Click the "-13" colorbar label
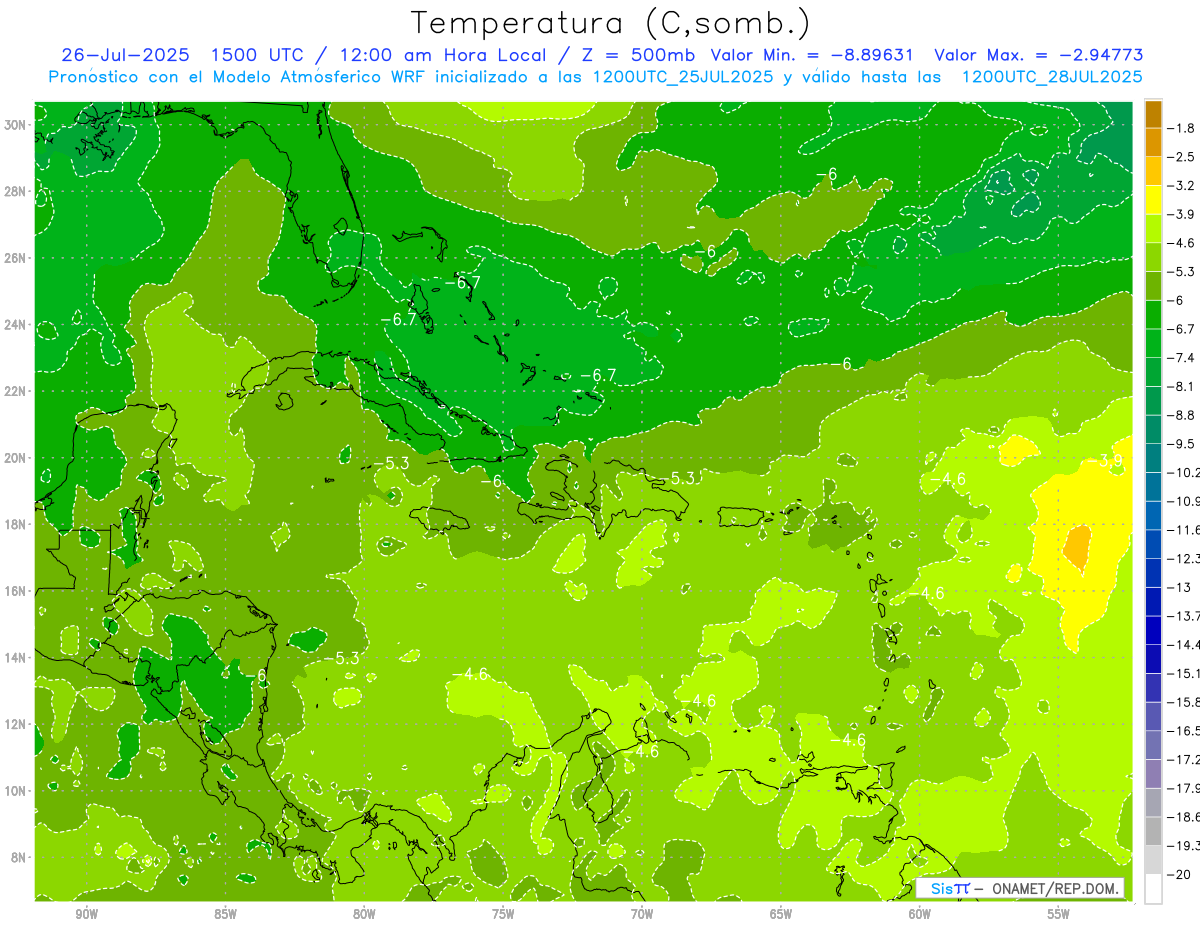 (x=1180, y=587)
